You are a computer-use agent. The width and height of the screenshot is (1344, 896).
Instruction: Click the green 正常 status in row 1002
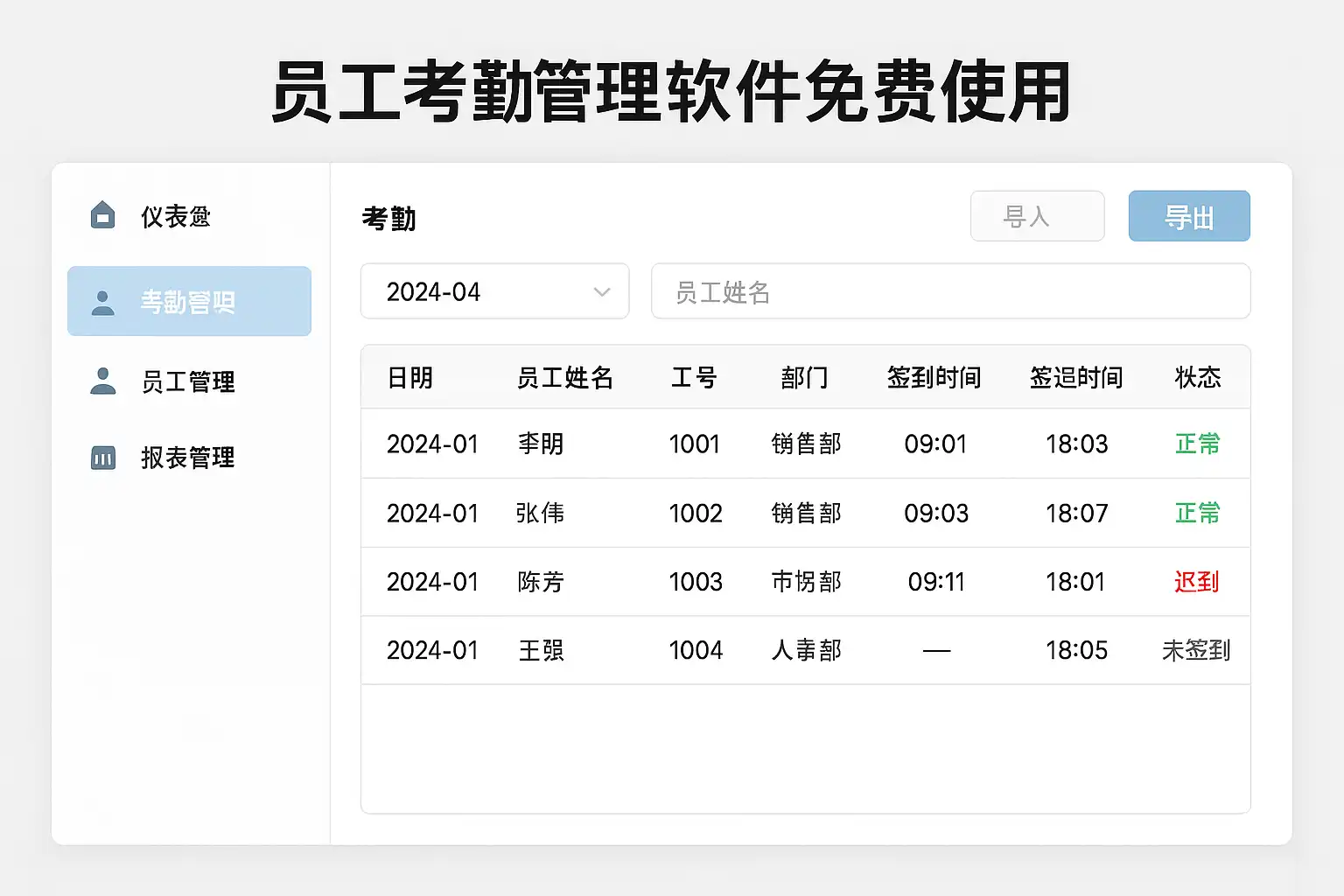click(x=1196, y=513)
